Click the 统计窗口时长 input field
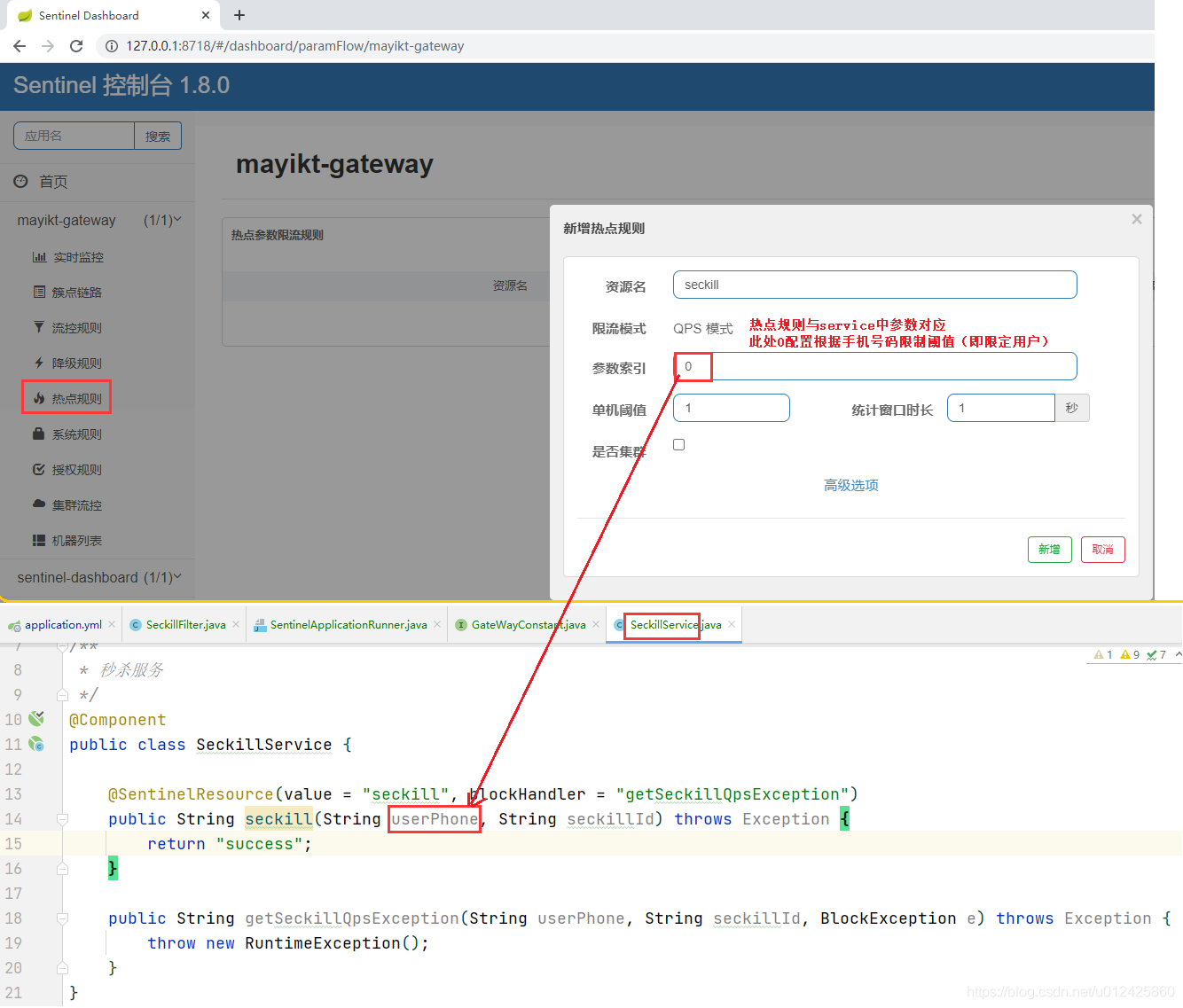1183x1008 pixels. pos(1001,408)
